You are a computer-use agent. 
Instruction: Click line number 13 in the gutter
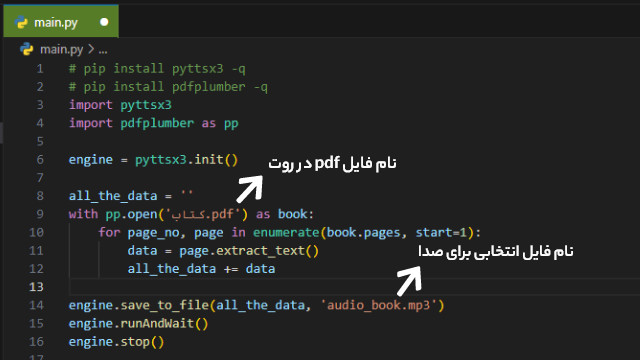click(x=36, y=287)
